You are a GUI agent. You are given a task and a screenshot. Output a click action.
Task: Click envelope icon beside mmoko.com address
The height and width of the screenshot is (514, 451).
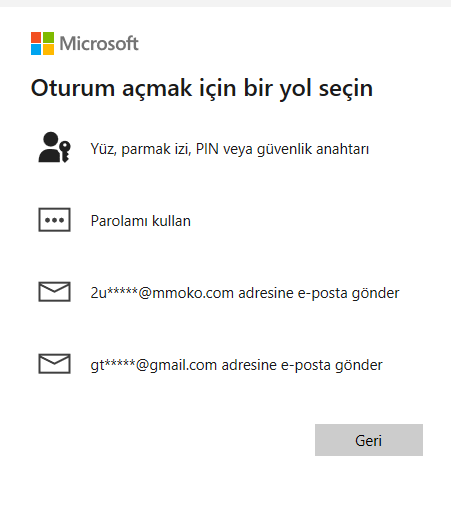click(x=54, y=292)
